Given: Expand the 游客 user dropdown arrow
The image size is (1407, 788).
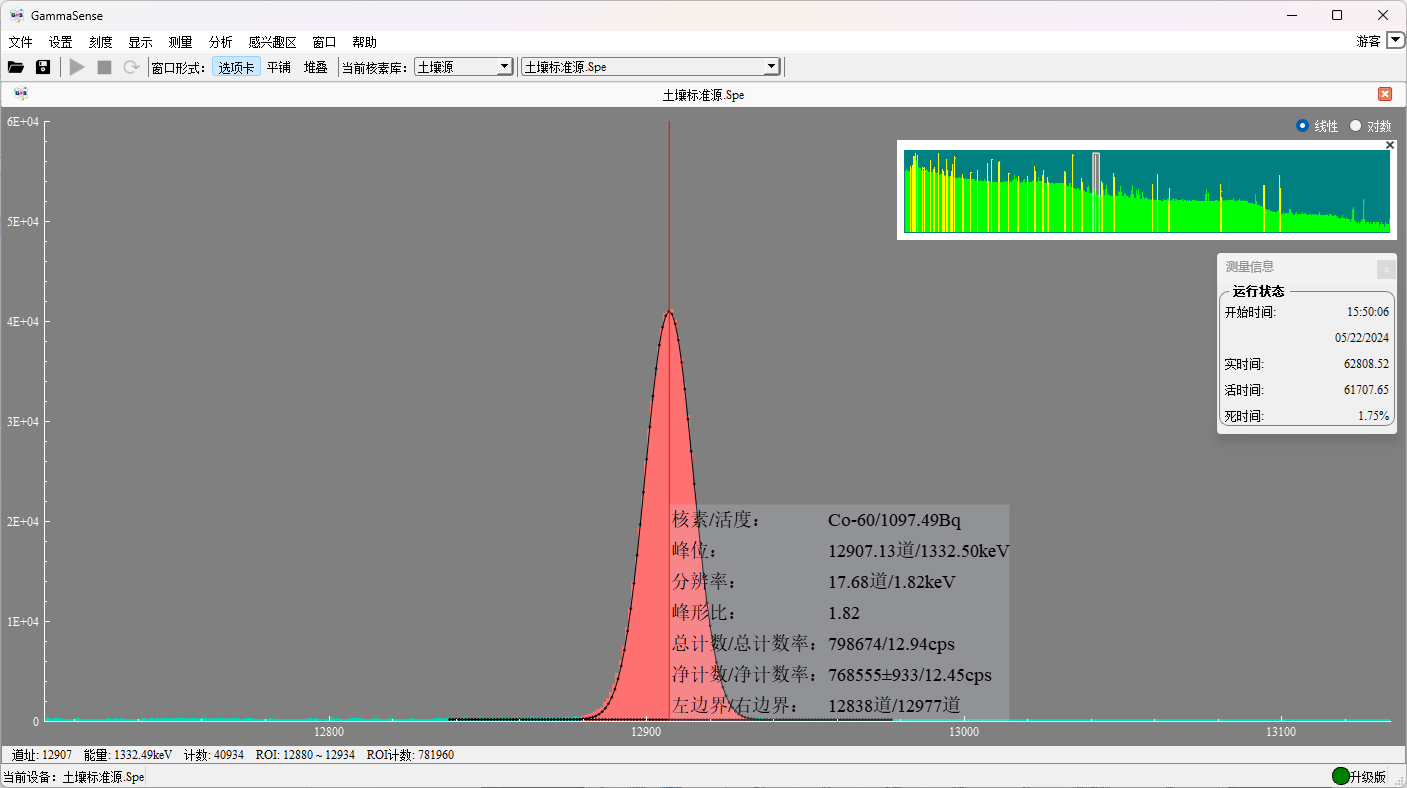Looking at the screenshot, I should coord(1395,41).
